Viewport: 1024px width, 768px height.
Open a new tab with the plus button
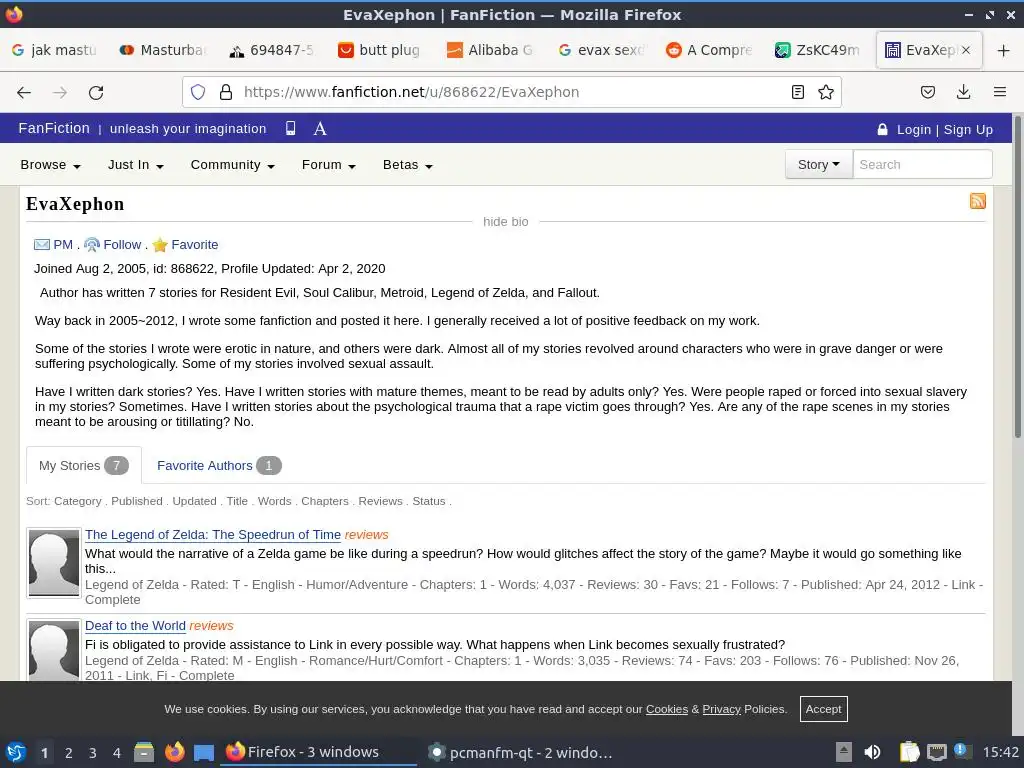pyautogui.click(x=1003, y=50)
